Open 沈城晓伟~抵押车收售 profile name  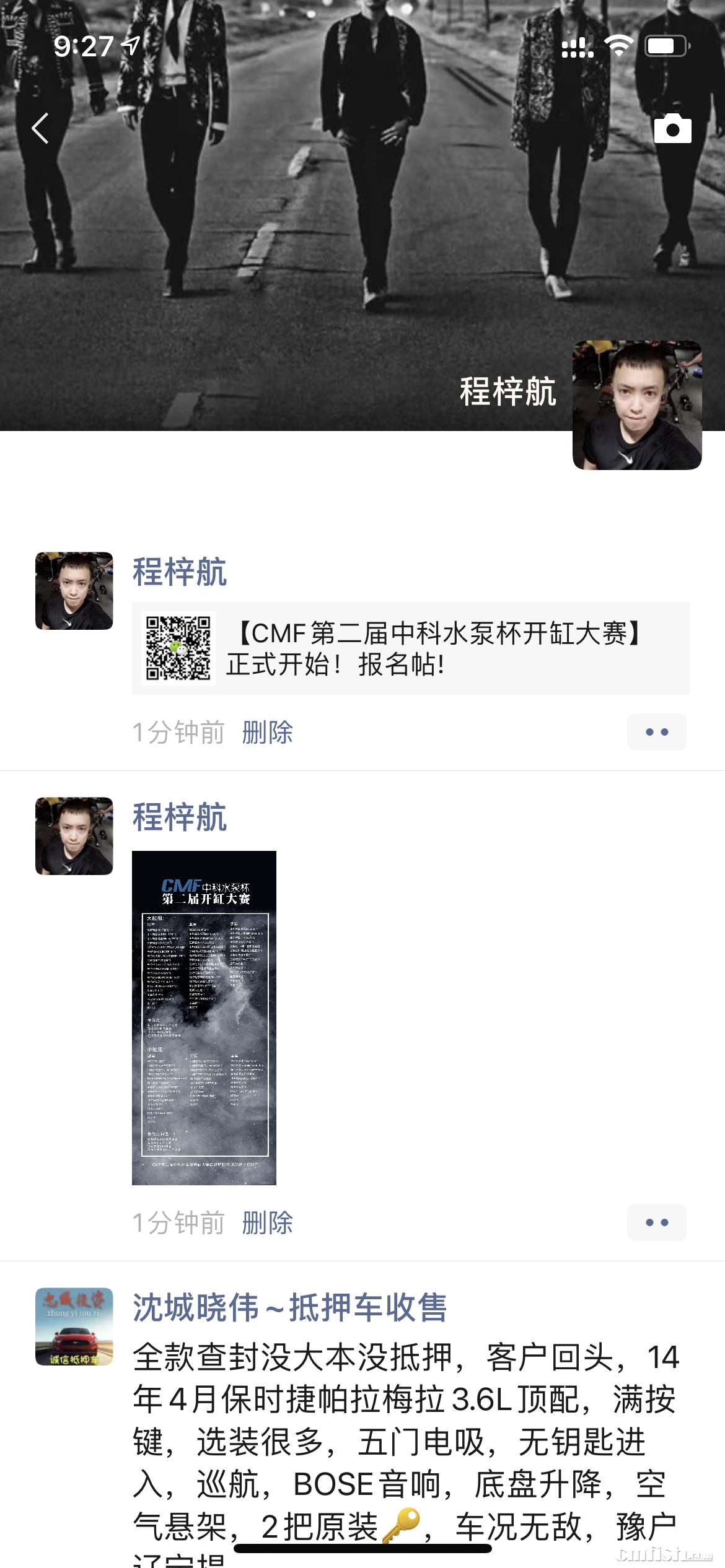coord(290,1307)
